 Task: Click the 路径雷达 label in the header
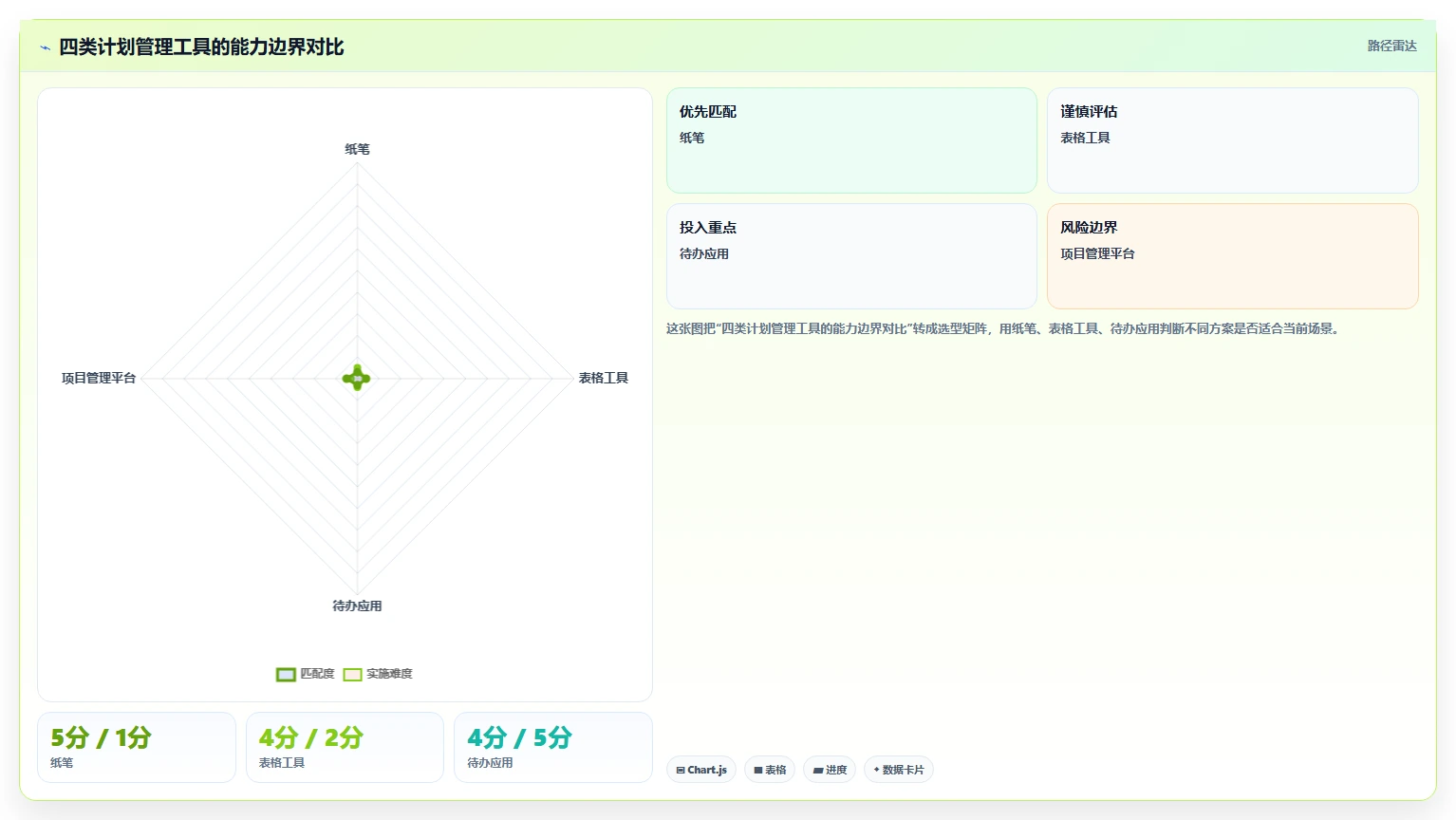tap(1391, 46)
